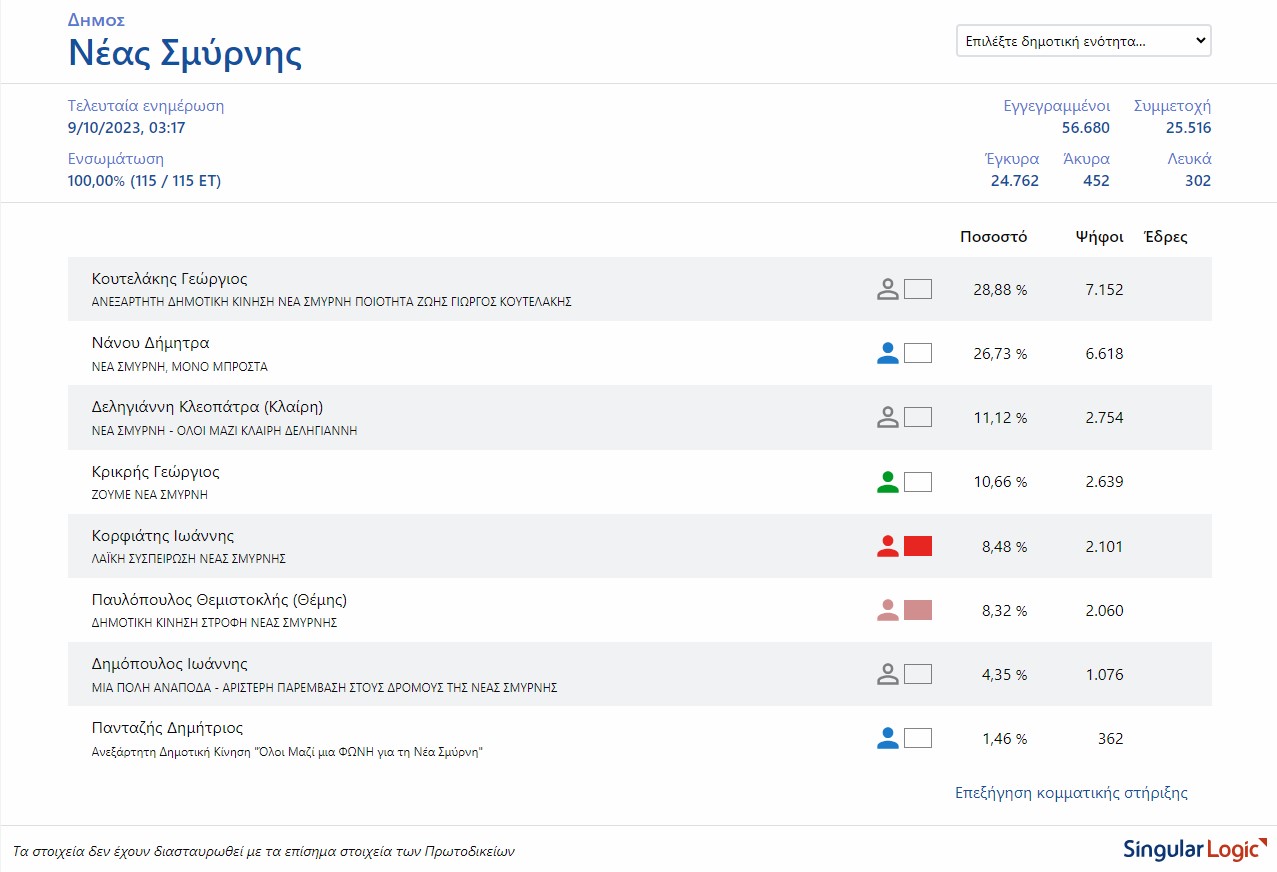Click the green person icon for Κρικρής Γεώργιος
Screen dimensions: 1277x872
pos(887,482)
